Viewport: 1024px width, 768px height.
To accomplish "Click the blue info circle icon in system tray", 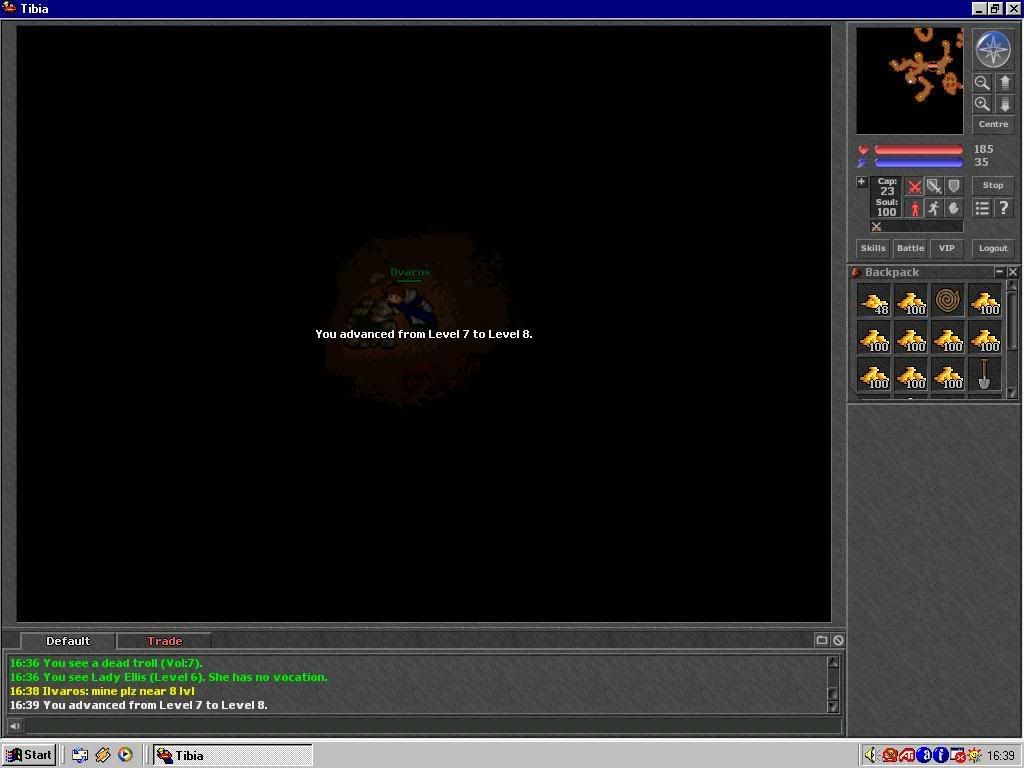I will pos(941,756).
